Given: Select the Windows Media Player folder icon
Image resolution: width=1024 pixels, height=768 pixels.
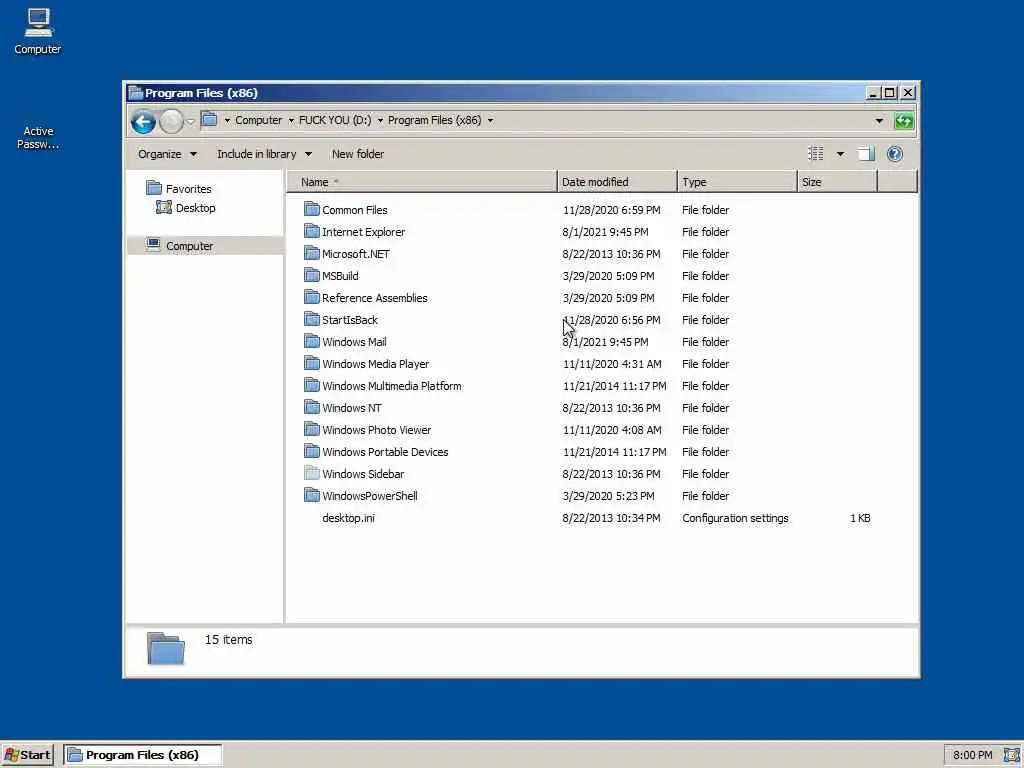Looking at the screenshot, I should coord(312,363).
